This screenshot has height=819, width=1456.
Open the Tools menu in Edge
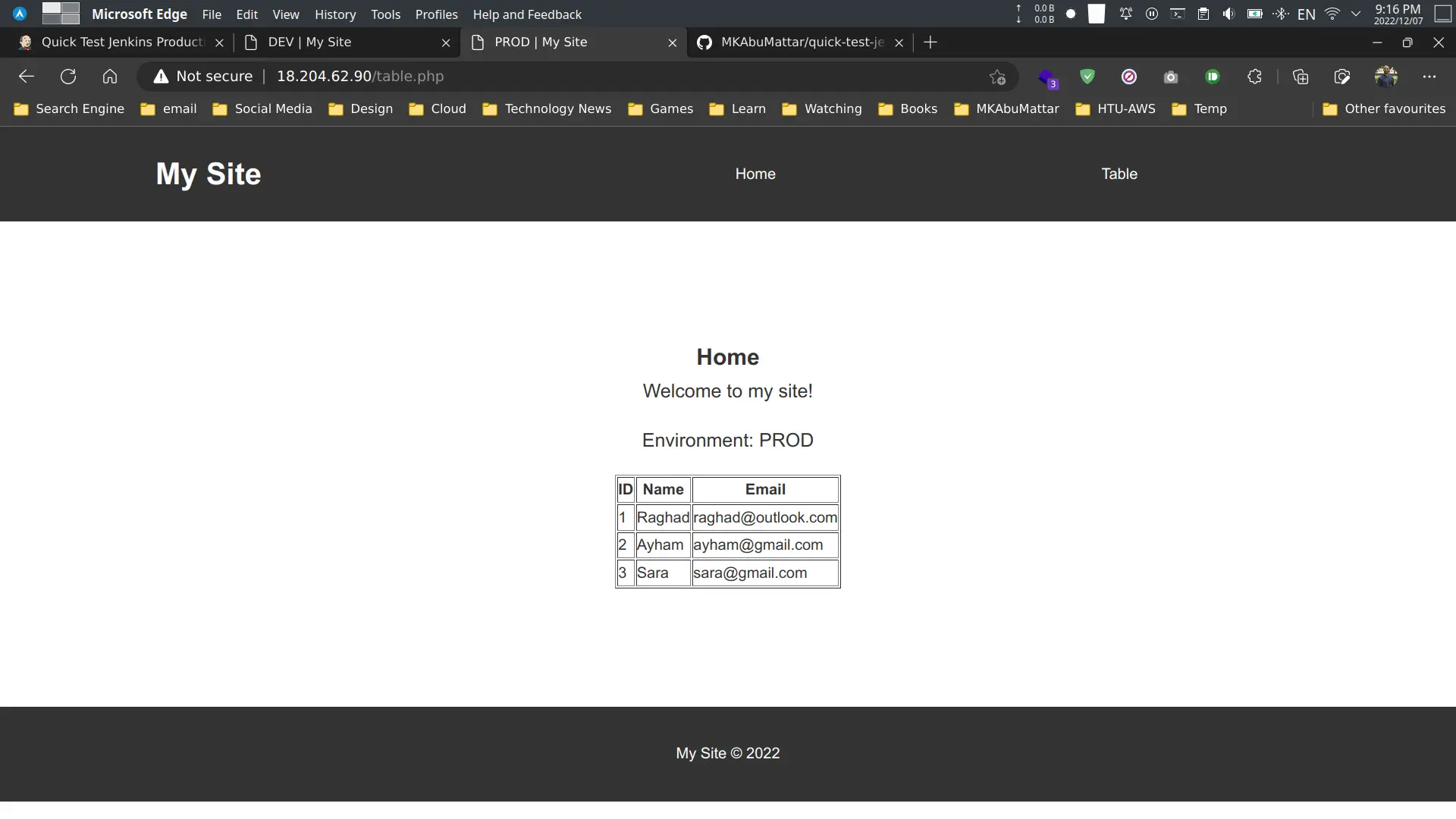point(386,14)
